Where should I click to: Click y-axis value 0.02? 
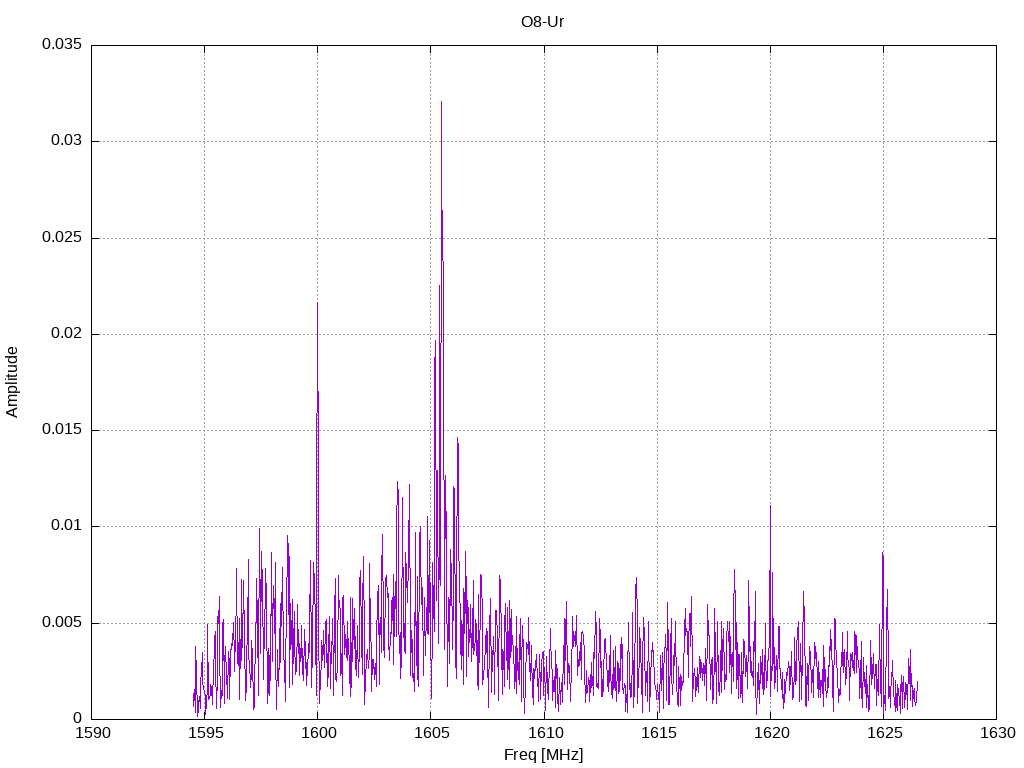67,333
